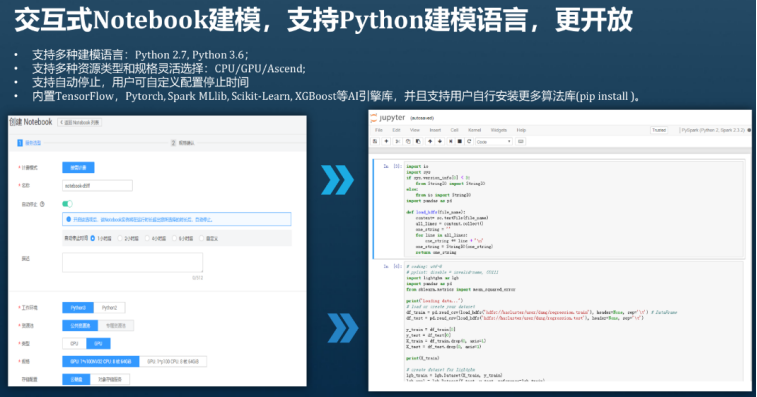This screenshot has height=397, width=757.
Task: Click the Trusted notebook button
Action: pyautogui.click(x=659, y=130)
